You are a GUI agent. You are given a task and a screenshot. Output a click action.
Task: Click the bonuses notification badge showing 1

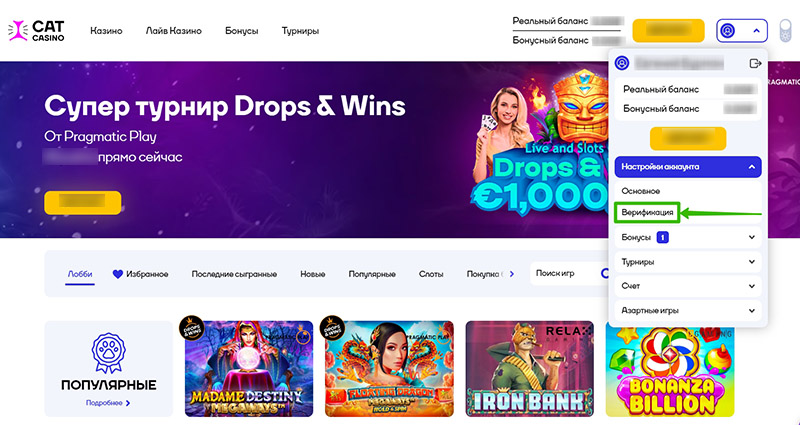point(662,237)
